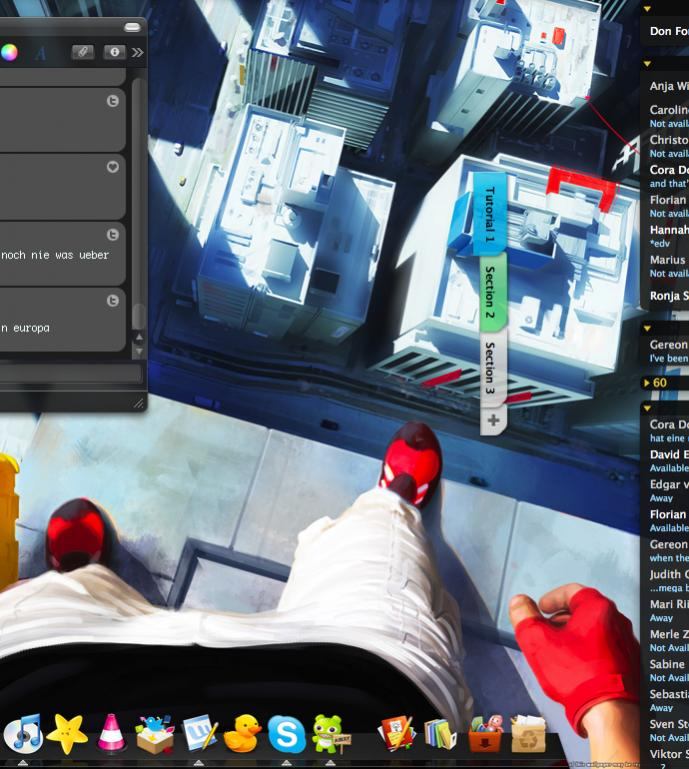Select Cora with status 'and that'
689x769 pixels.
point(668,176)
